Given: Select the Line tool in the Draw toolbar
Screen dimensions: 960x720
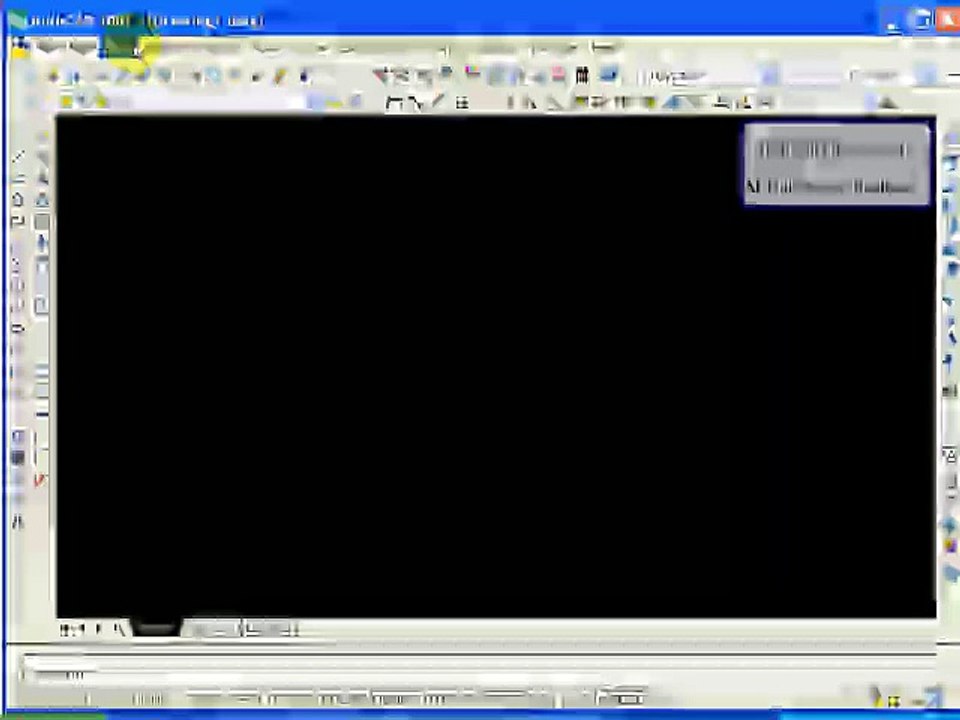Looking at the screenshot, I should coord(18,157).
